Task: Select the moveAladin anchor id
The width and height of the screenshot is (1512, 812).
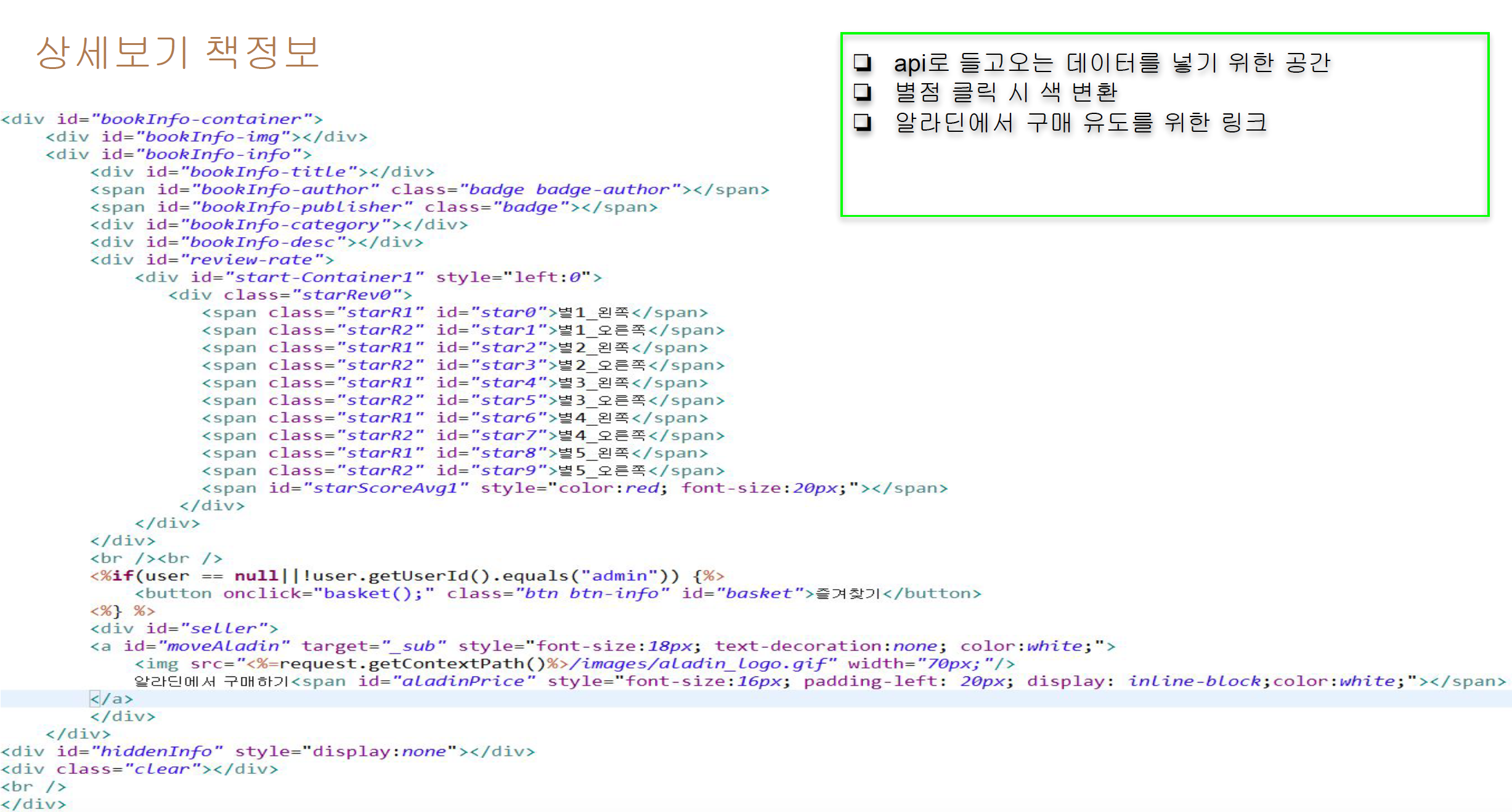Action: coord(221,646)
